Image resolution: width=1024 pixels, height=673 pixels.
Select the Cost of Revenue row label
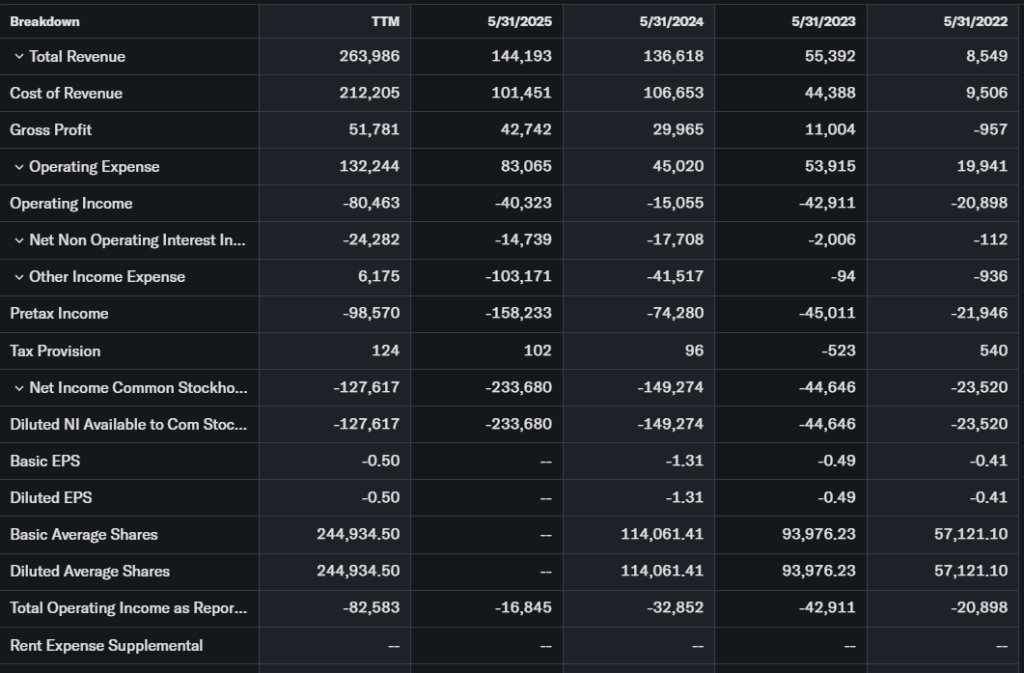click(66, 93)
